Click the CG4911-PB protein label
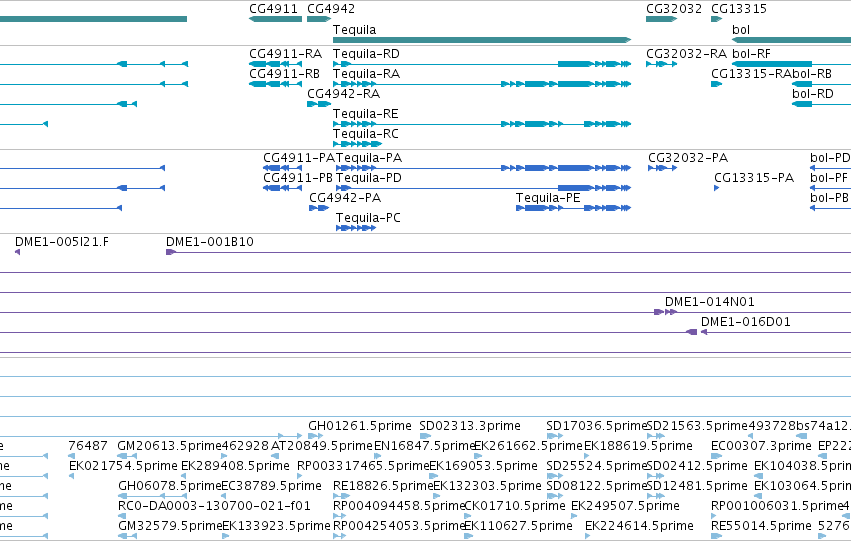Screen dimensions: 851x541 tap(298, 178)
